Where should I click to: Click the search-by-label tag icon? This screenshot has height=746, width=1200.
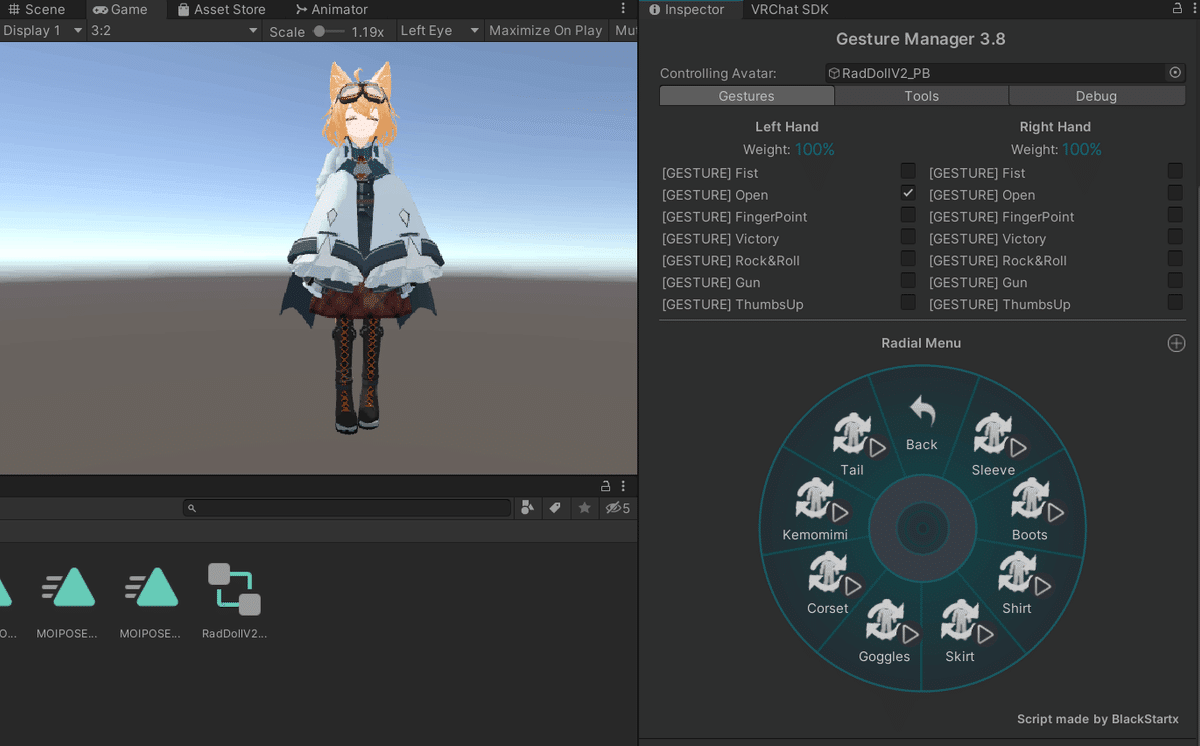pos(556,508)
